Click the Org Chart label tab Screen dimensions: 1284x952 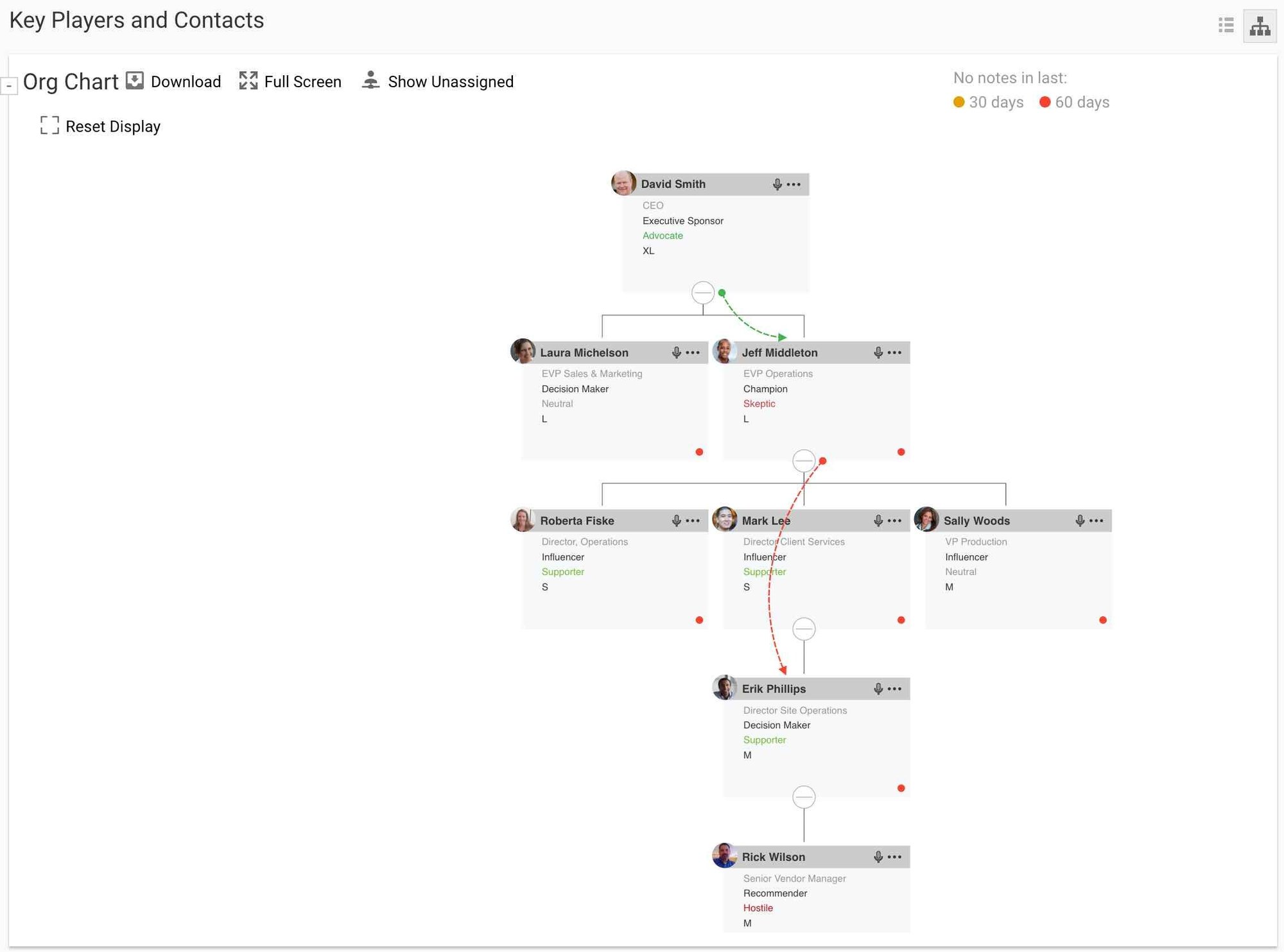click(71, 82)
